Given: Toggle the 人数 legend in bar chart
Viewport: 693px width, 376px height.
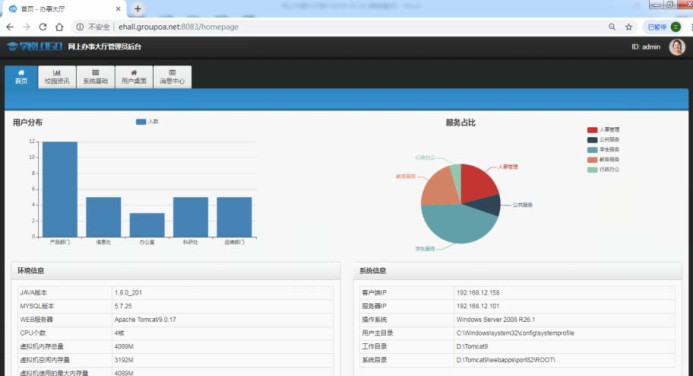Looking at the screenshot, I should [147, 122].
